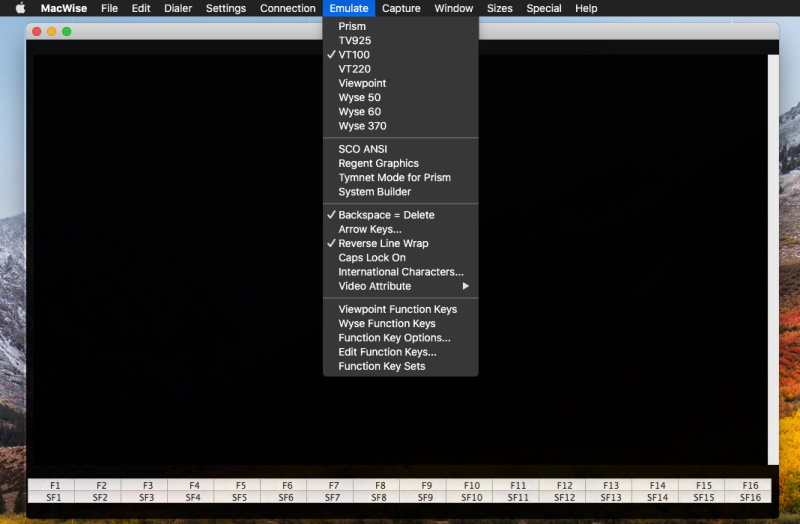The height and width of the screenshot is (524, 800).
Task: Click the F5 function key button
Action: point(237,485)
